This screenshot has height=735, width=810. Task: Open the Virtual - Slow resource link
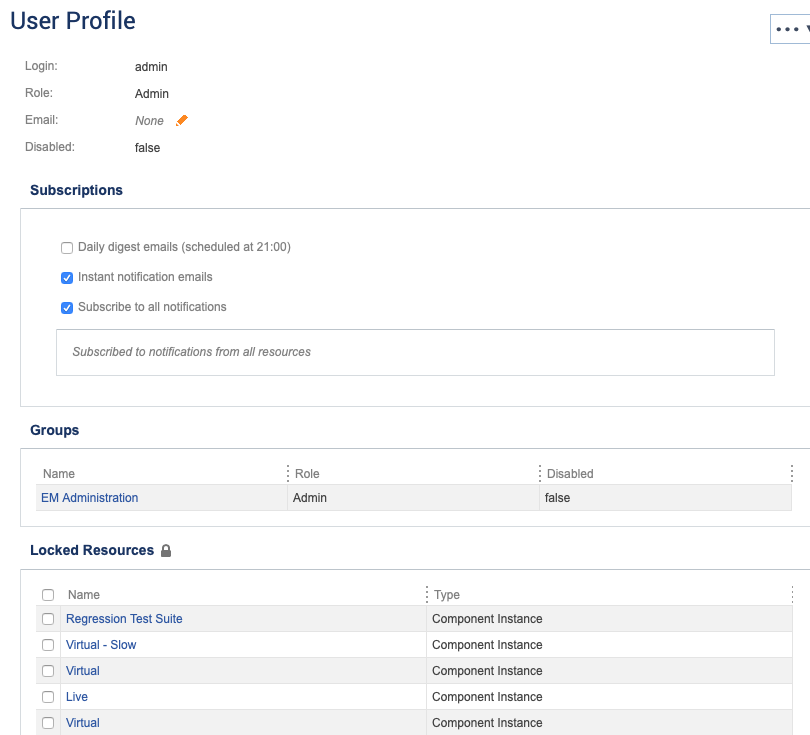(x=101, y=645)
